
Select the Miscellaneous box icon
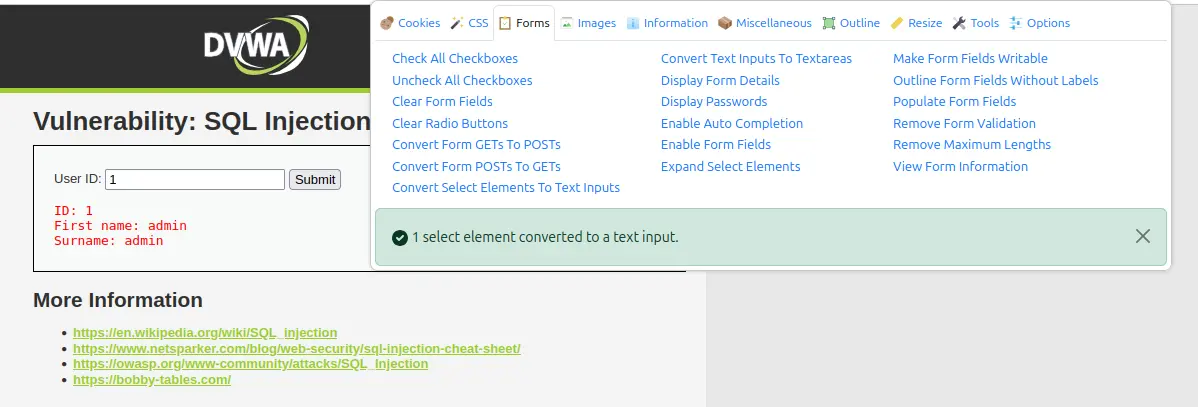coord(725,23)
